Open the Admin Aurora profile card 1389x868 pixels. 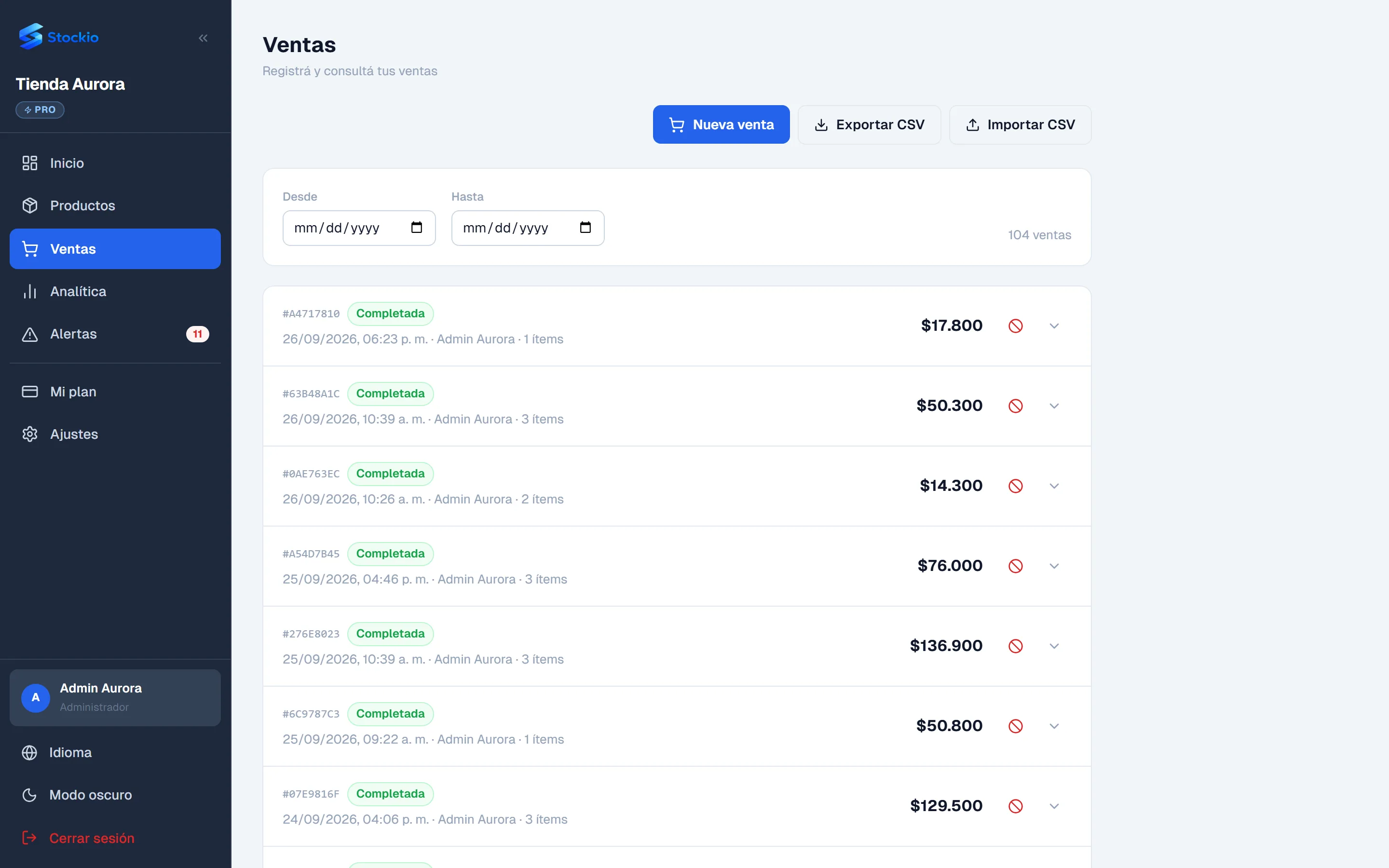(x=115, y=697)
